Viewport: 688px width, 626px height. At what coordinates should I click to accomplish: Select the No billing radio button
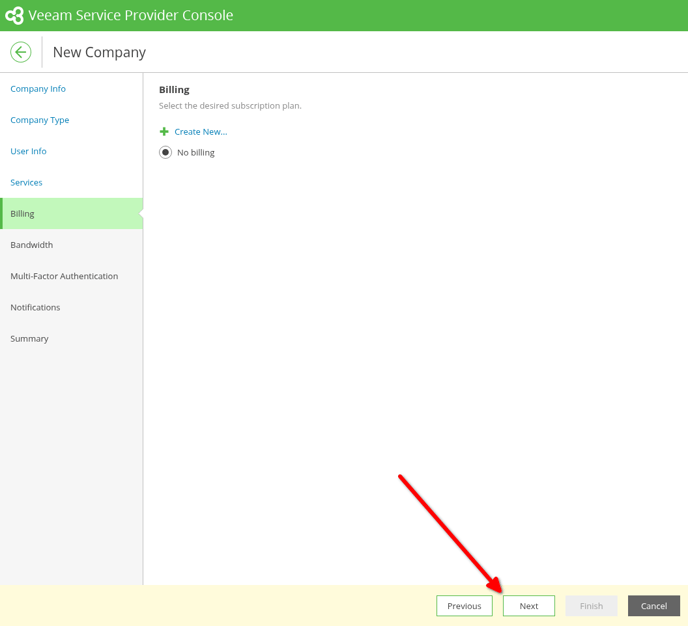(x=165, y=152)
